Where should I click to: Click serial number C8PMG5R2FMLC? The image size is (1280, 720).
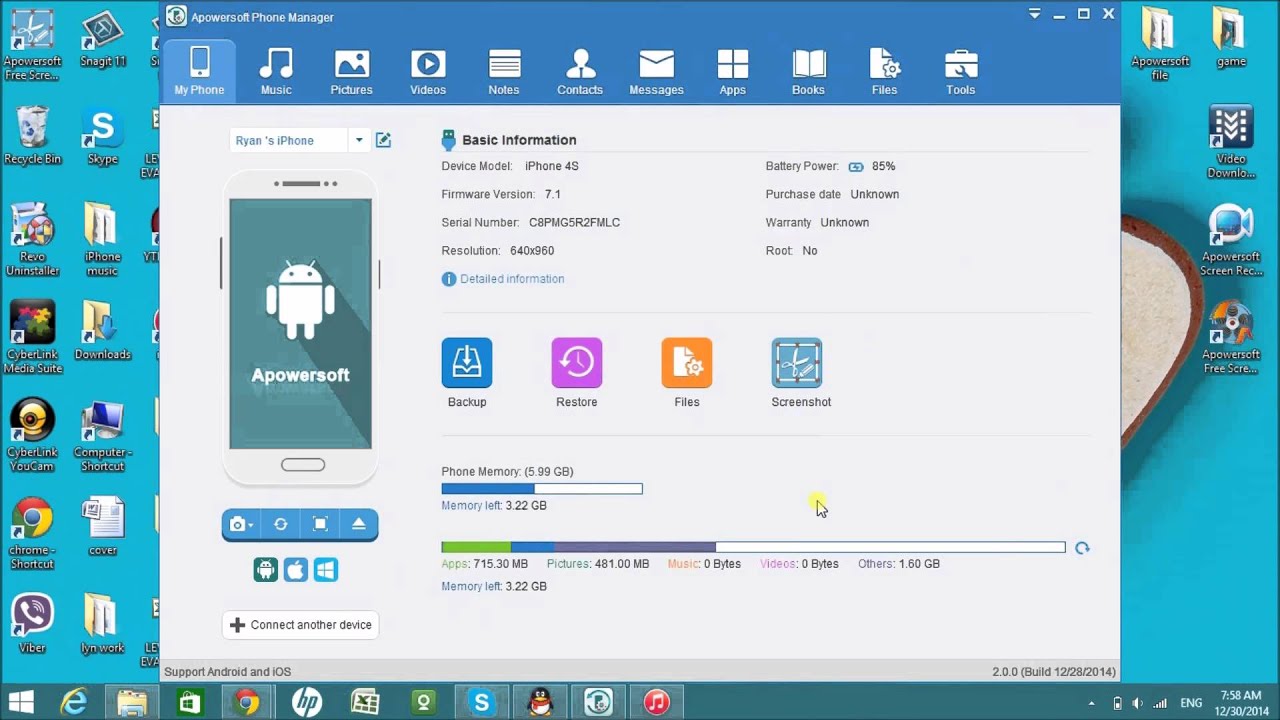tap(574, 222)
